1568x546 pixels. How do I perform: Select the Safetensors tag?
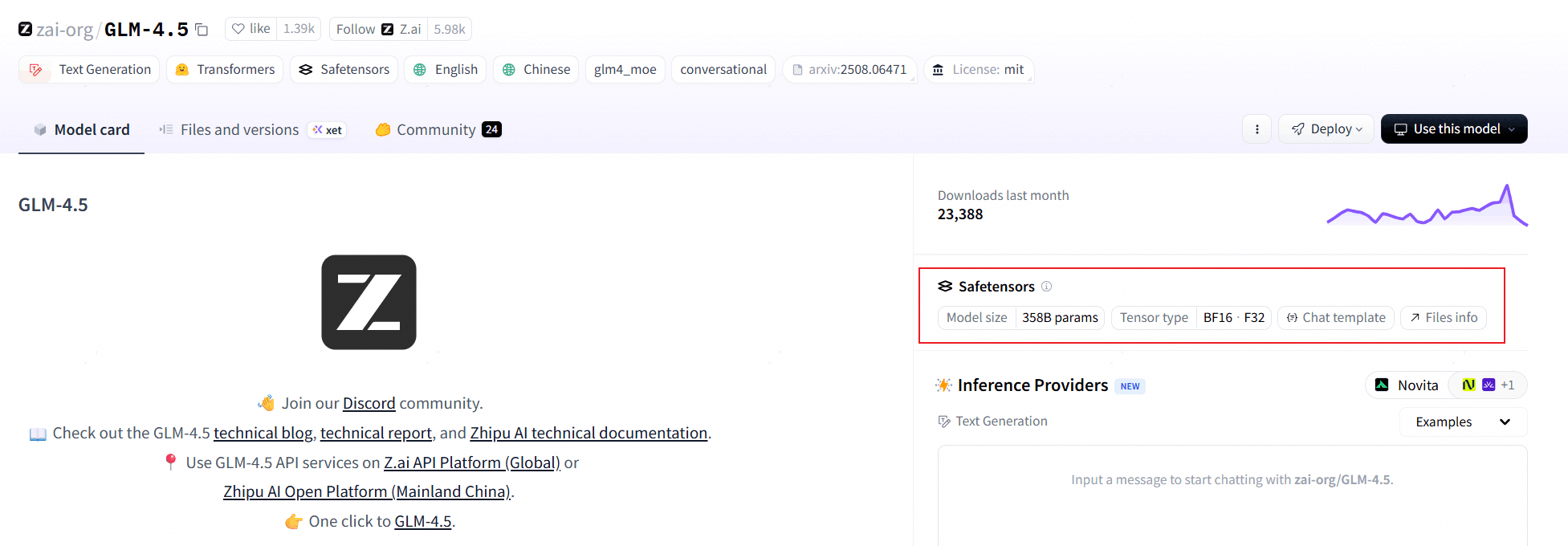point(344,69)
